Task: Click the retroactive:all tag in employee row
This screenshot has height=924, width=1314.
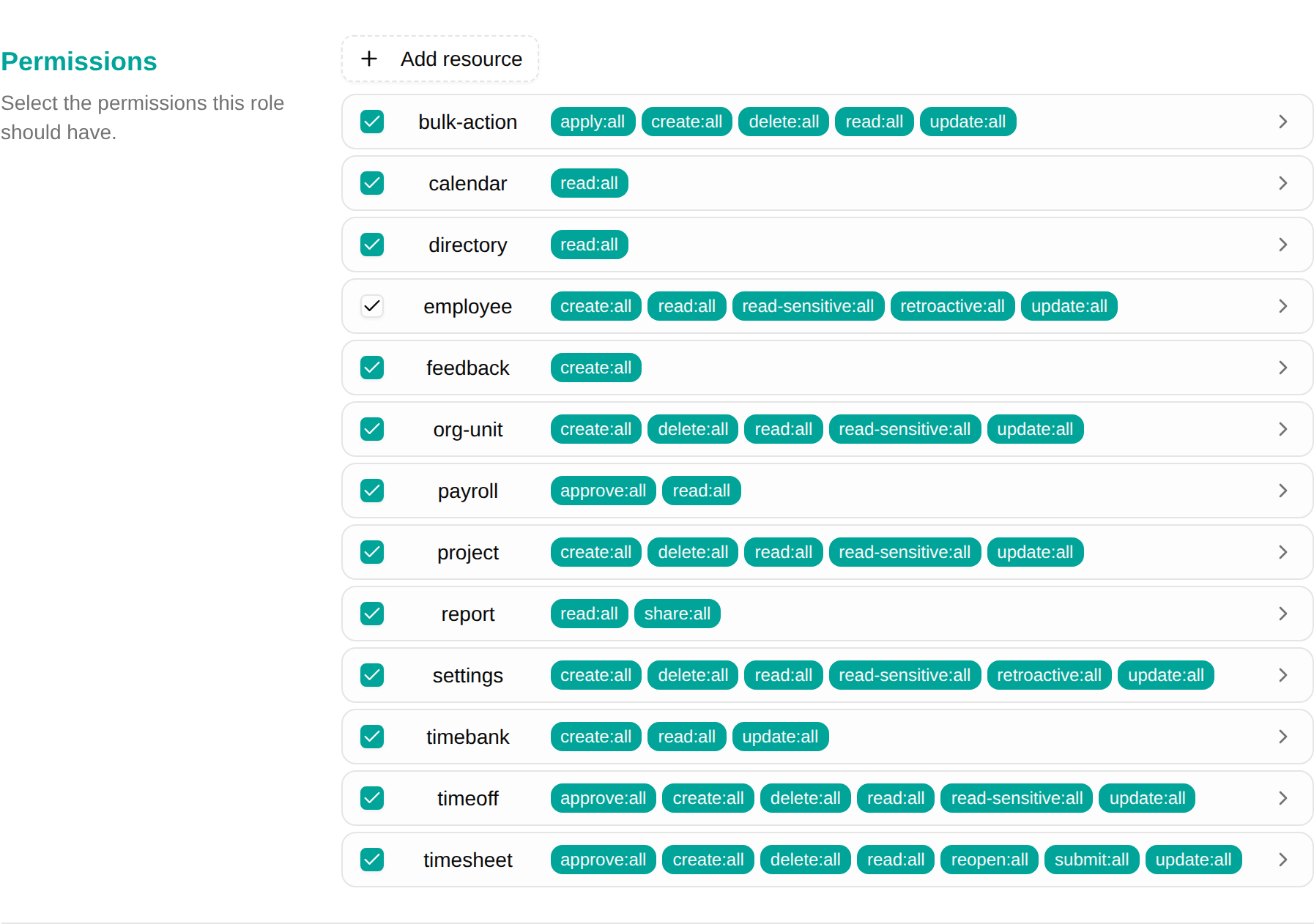Action: pos(952,306)
